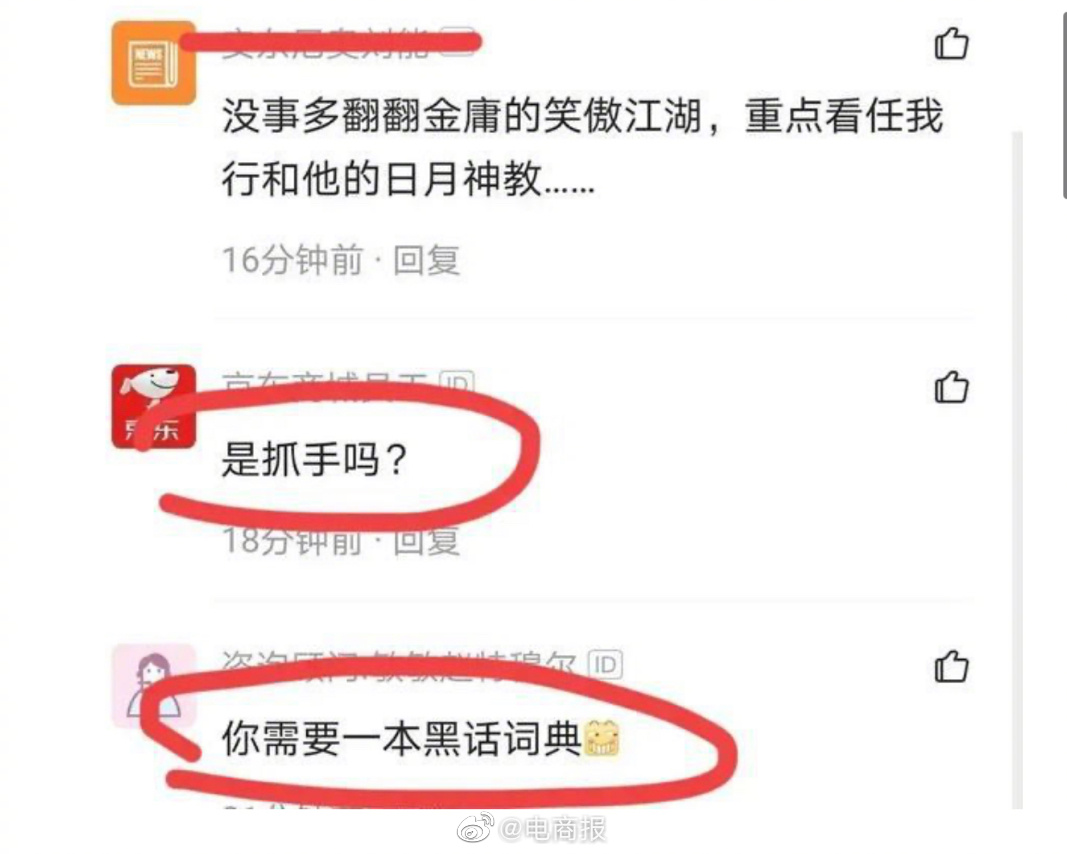Viewport: 1067px width, 854px height.
Task: Open the orange NEWS avatar profile
Action: coord(154,63)
